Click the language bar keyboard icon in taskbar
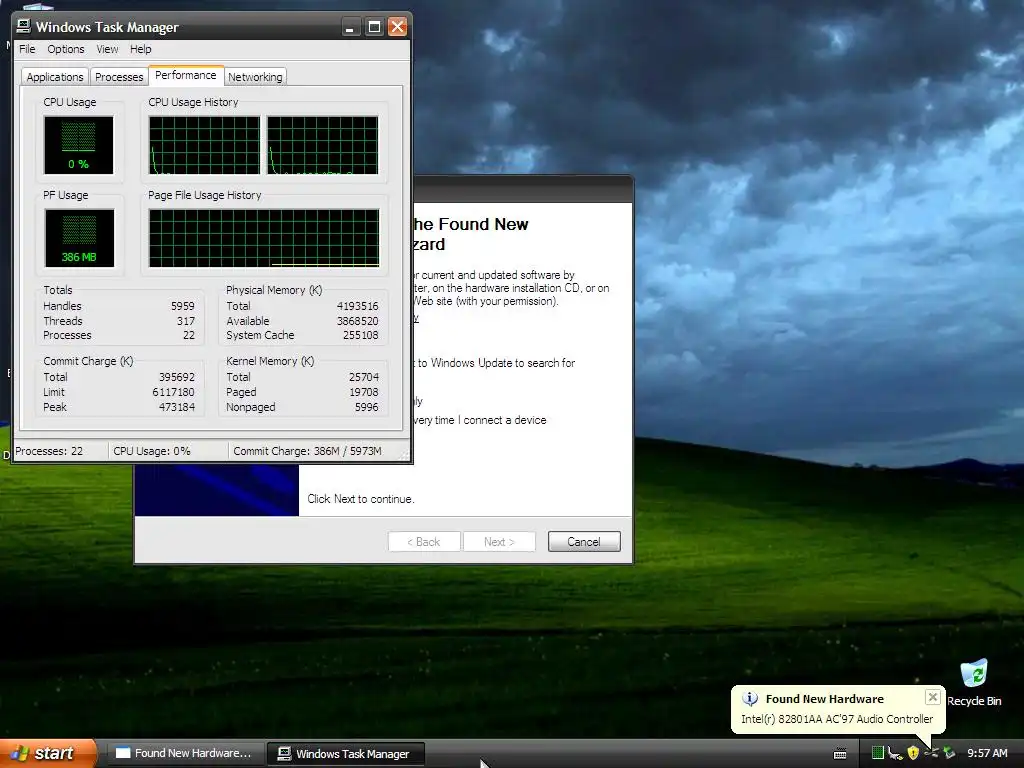This screenshot has height=768, width=1024. [840, 754]
